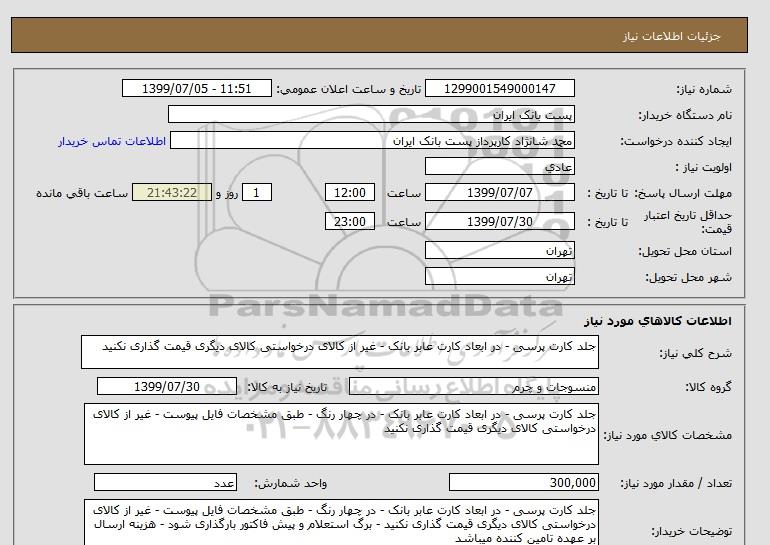Select the delivery city field شهر محل تحویل
This screenshot has width=770, height=545.
pyautogui.click(x=501, y=275)
